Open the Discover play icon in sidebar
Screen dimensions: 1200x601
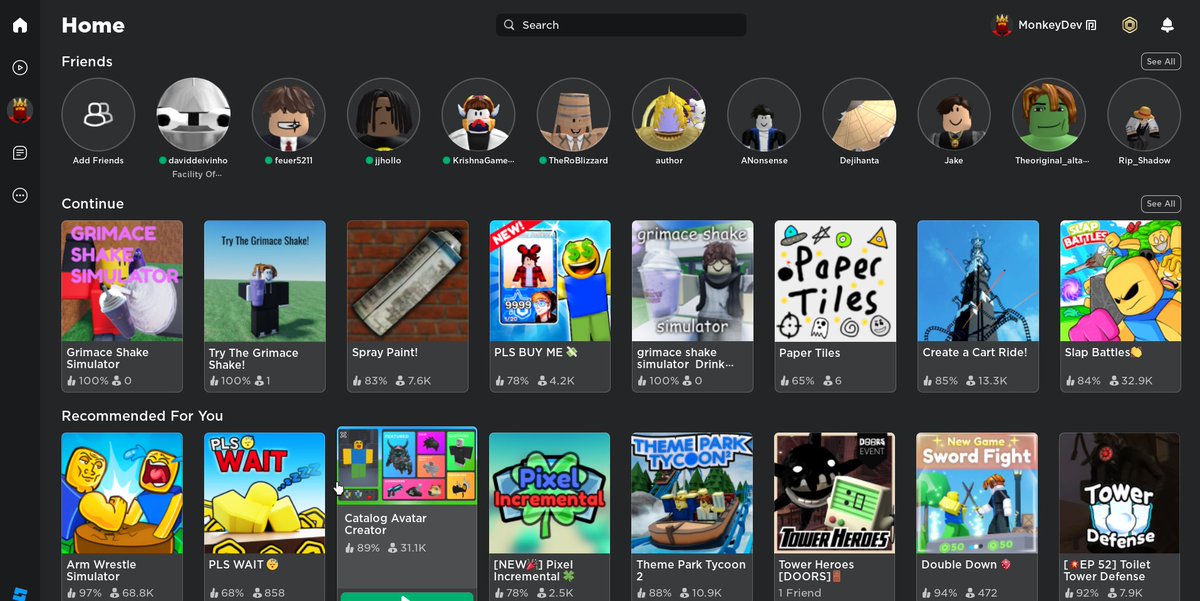coord(20,68)
